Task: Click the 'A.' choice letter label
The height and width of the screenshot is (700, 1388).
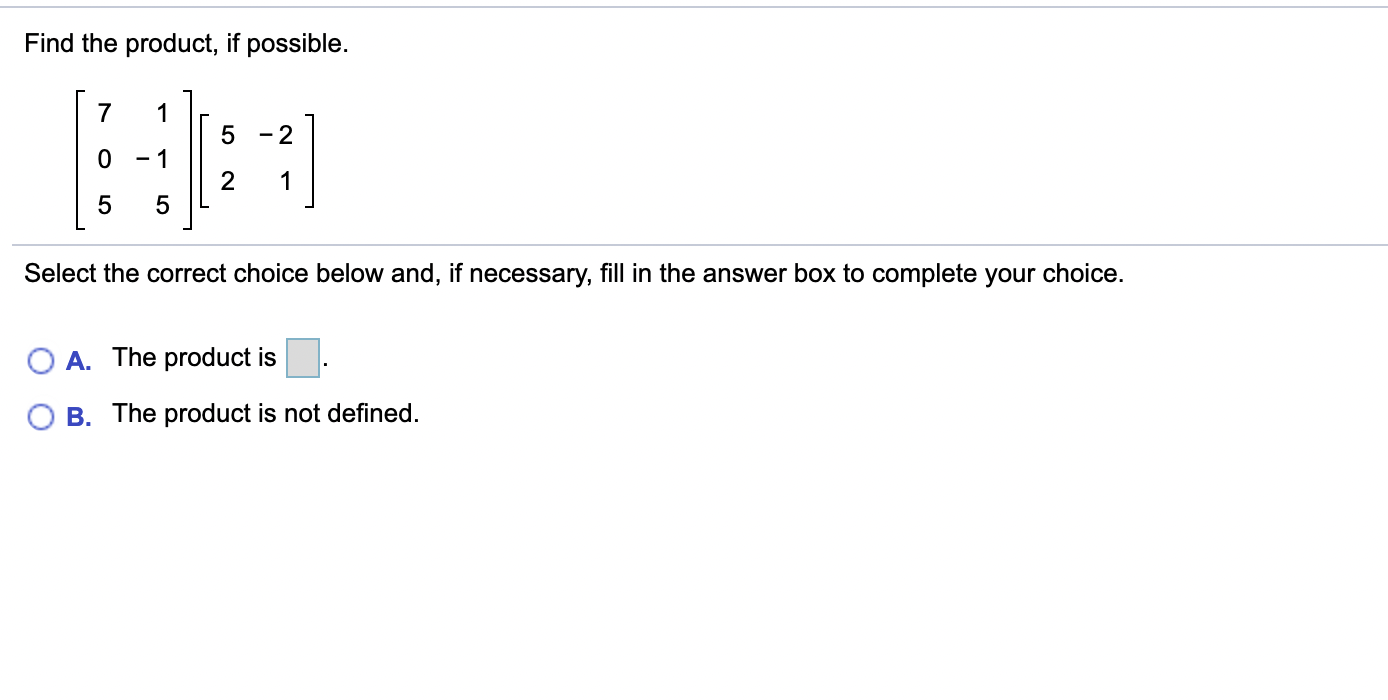Action: pos(80,360)
